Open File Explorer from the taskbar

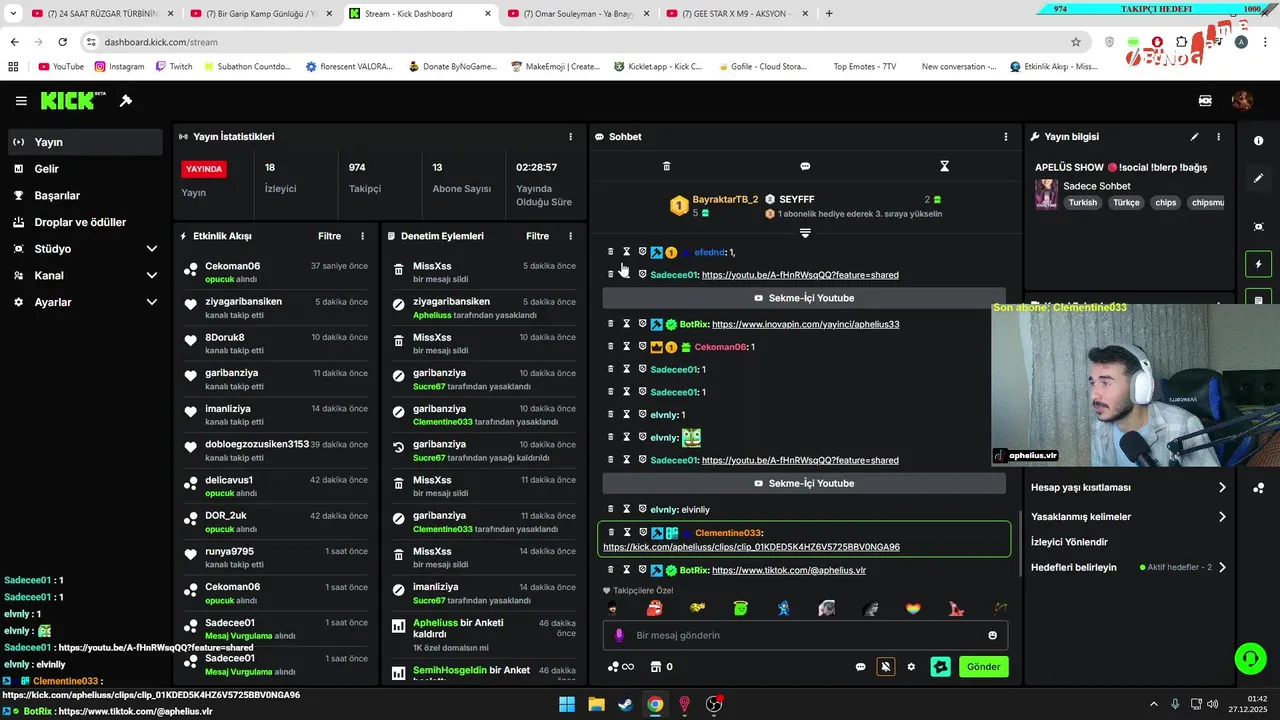[596, 704]
